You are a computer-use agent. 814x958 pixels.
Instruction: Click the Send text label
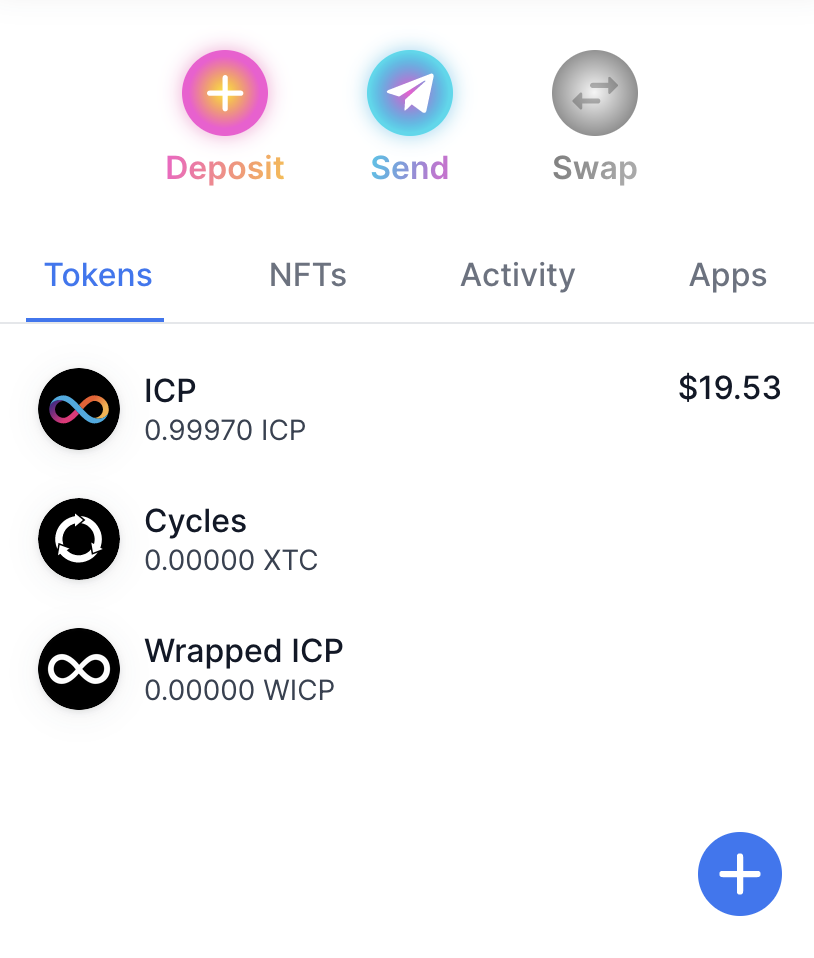pyautogui.click(x=409, y=167)
